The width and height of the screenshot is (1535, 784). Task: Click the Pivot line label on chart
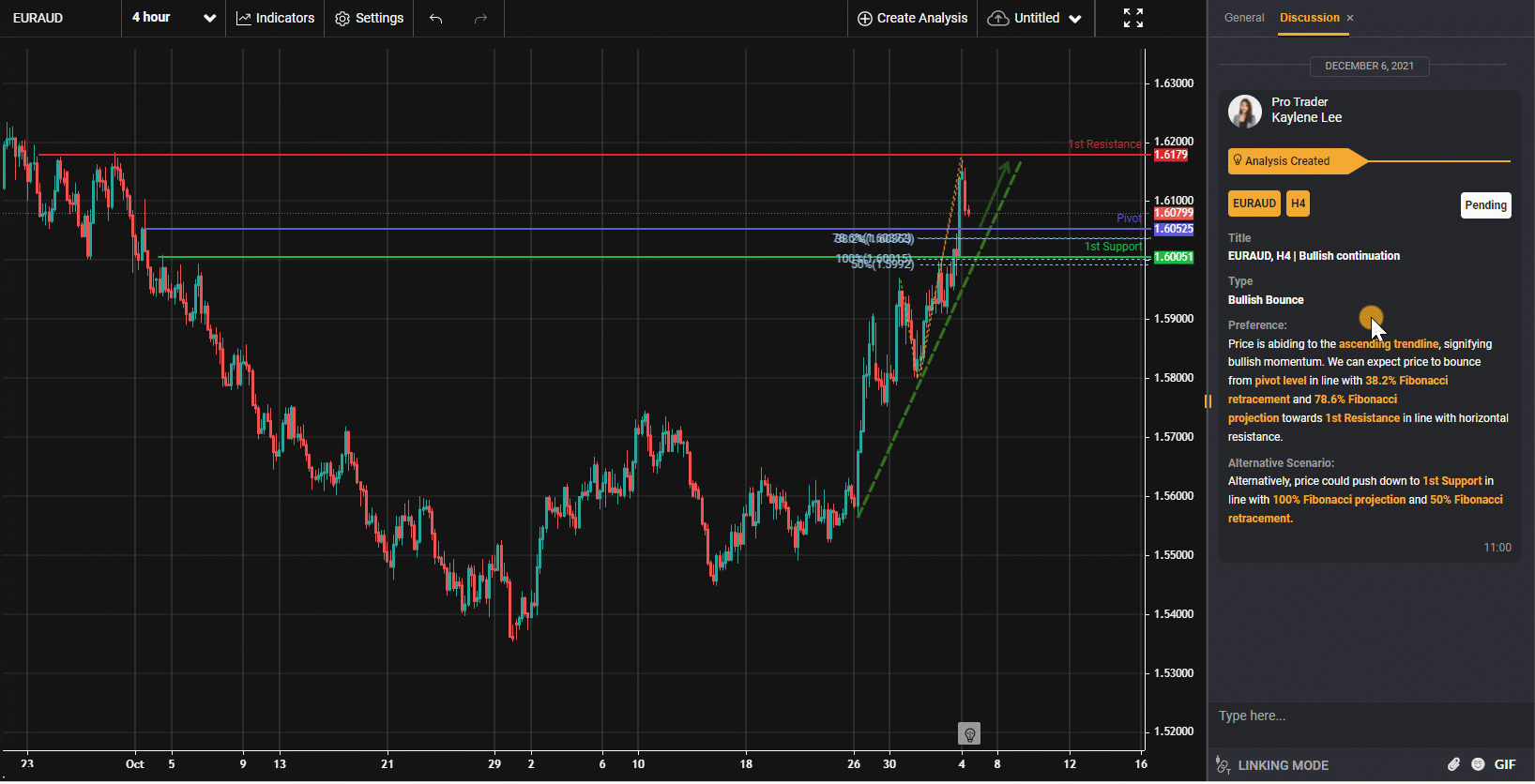click(1129, 219)
